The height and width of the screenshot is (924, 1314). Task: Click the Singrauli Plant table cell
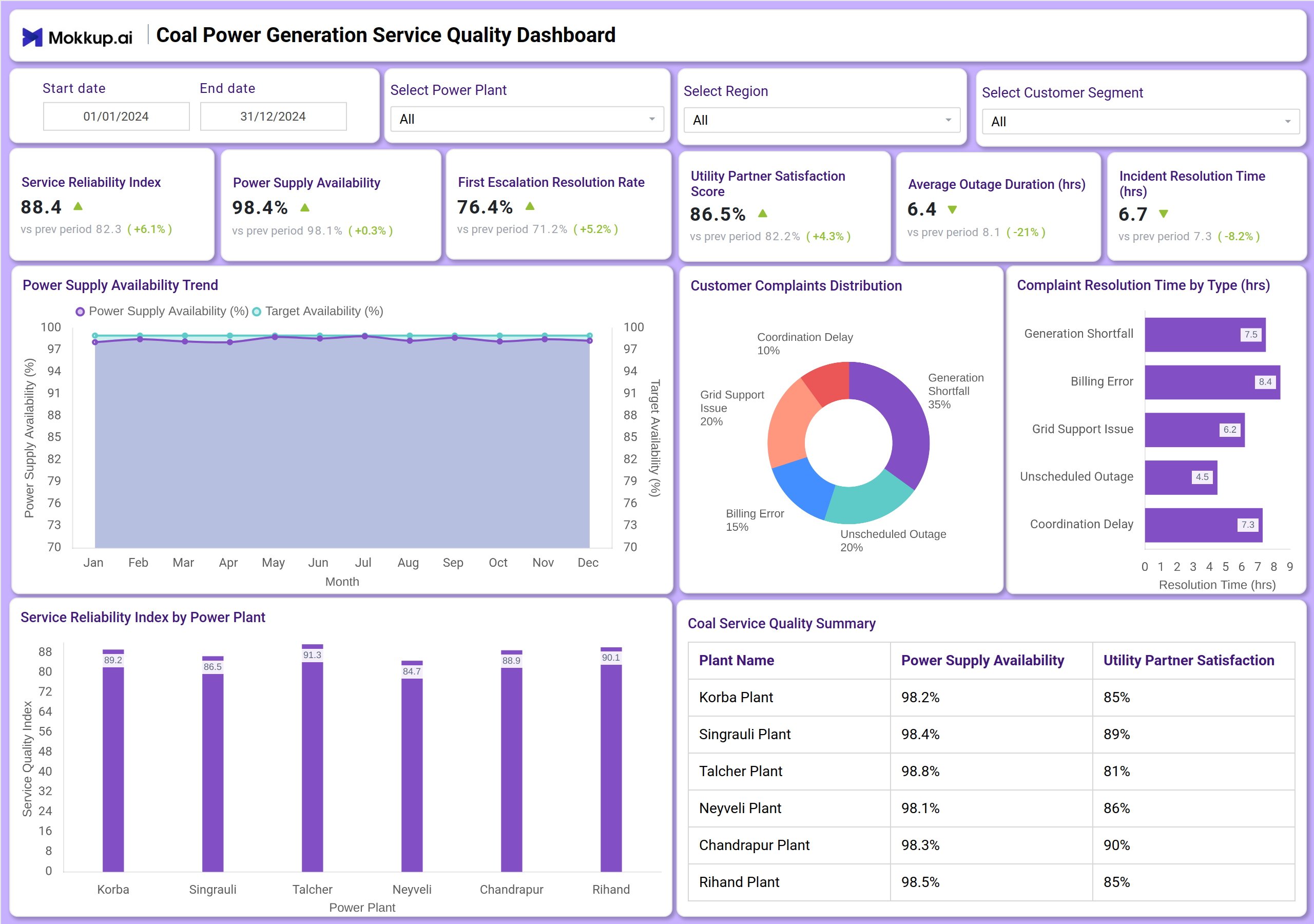point(789,734)
